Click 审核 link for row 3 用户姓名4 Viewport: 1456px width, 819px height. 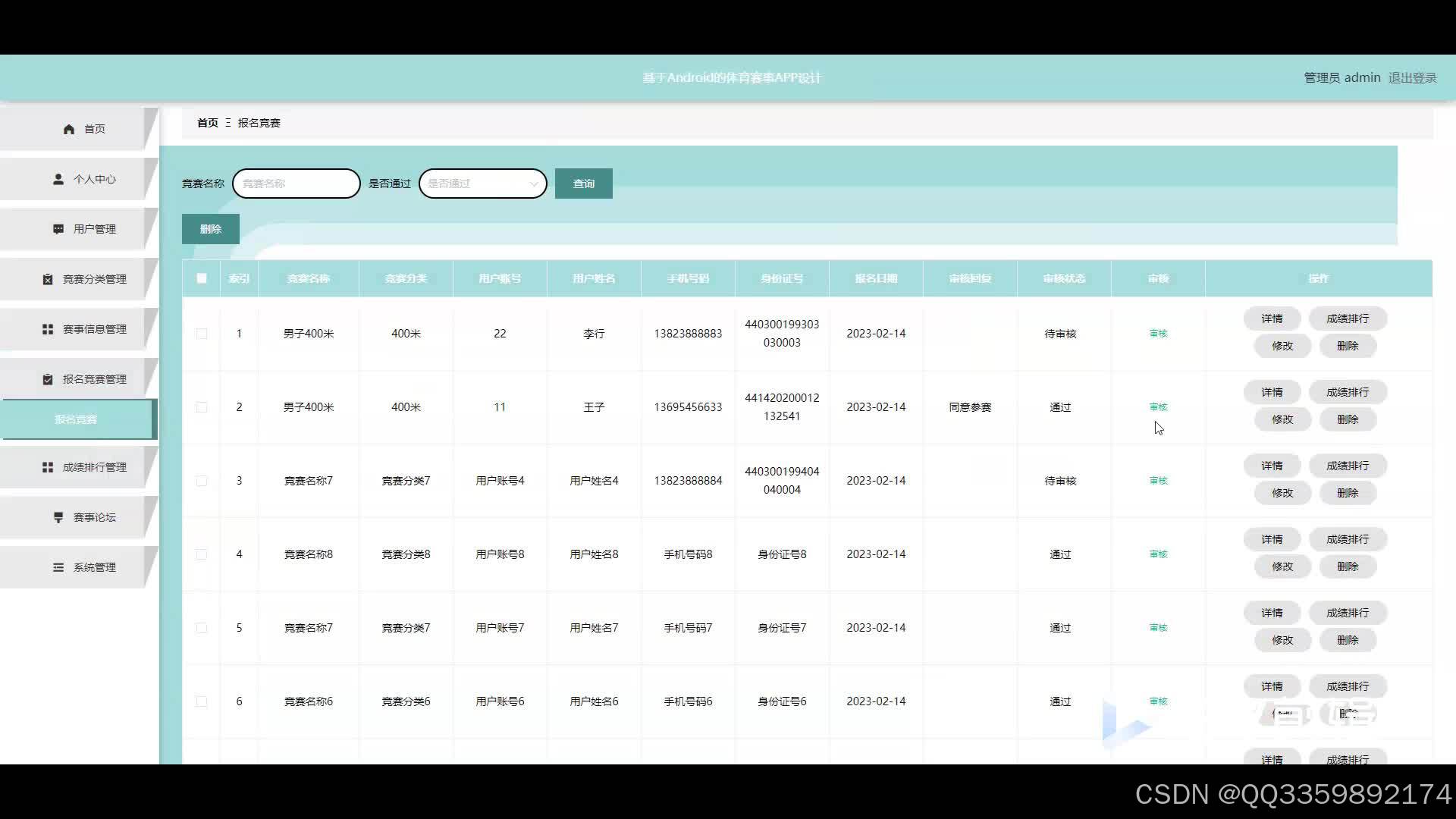[1158, 481]
